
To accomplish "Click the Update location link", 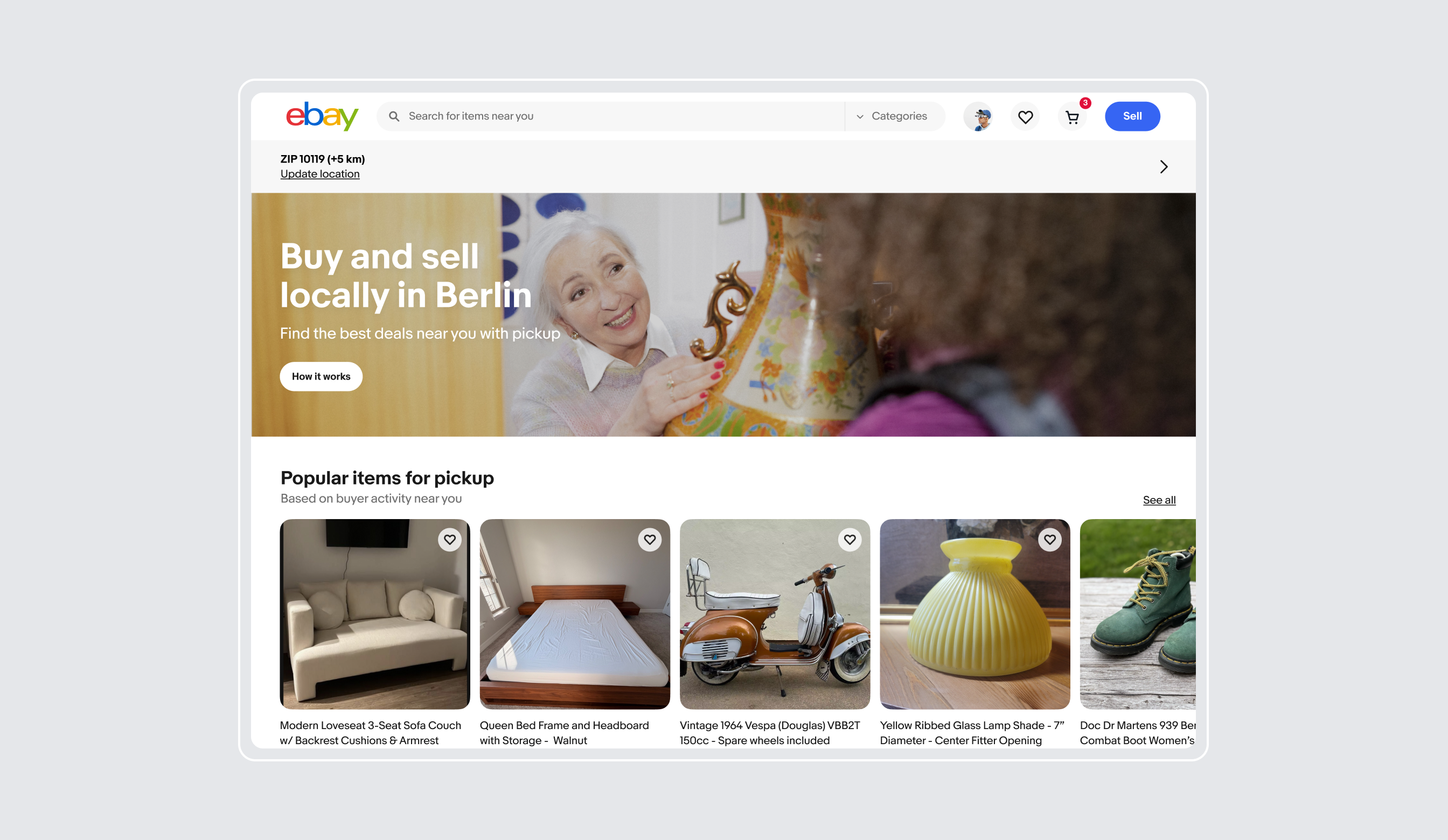I will click(x=320, y=174).
